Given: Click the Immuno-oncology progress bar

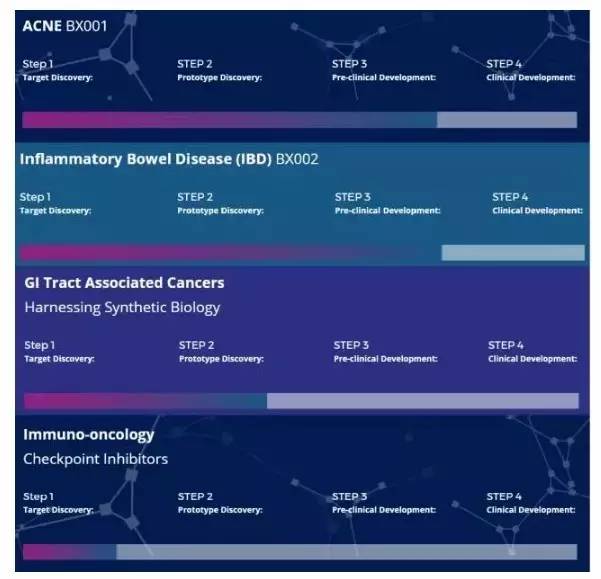Looking at the screenshot, I should point(299,552).
